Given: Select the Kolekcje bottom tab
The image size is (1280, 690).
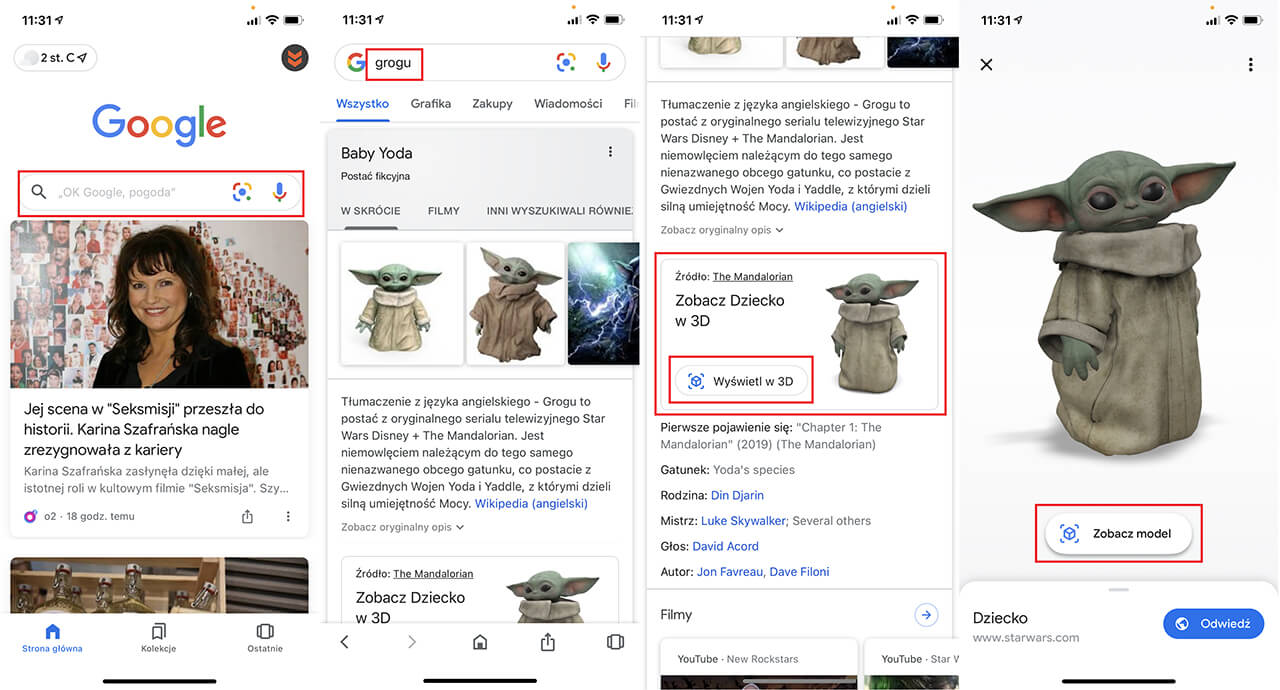Looking at the screenshot, I should 159,638.
